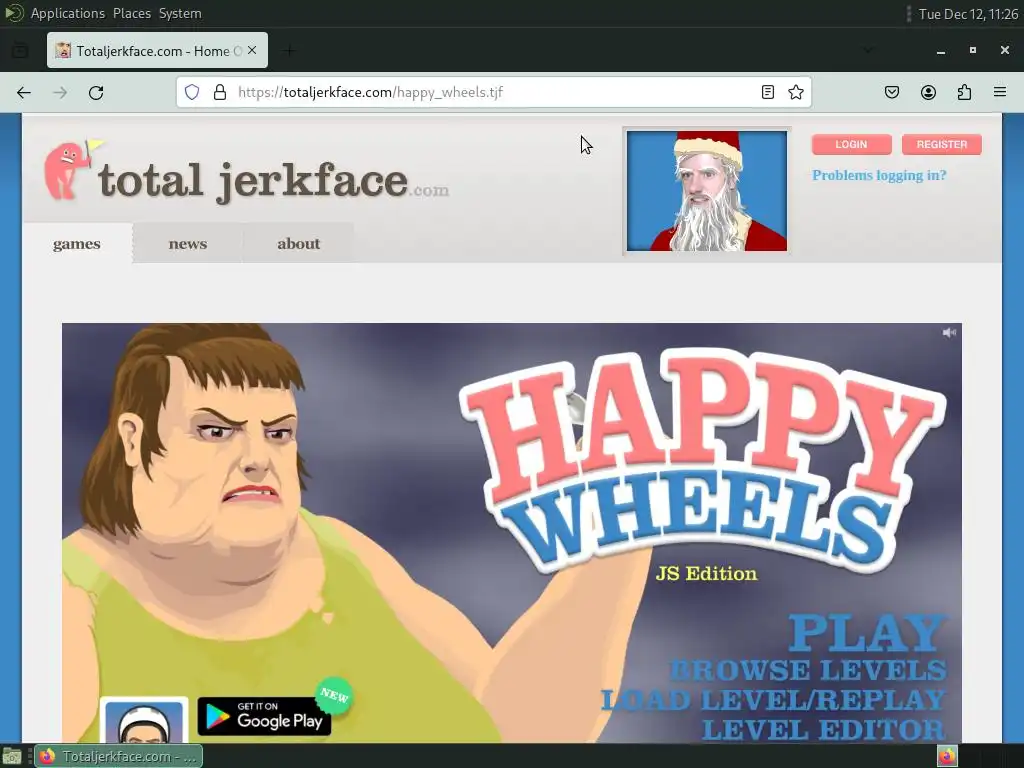Screen dimensions: 1024x768
Task: Select the Totaljerkface.com taskbar window button
Action: tap(118, 756)
